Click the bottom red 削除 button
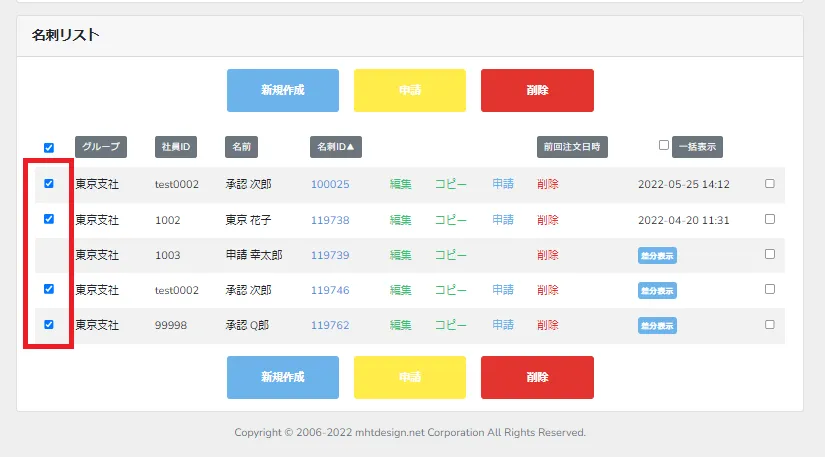Viewport: 825px width, 457px height. point(537,378)
